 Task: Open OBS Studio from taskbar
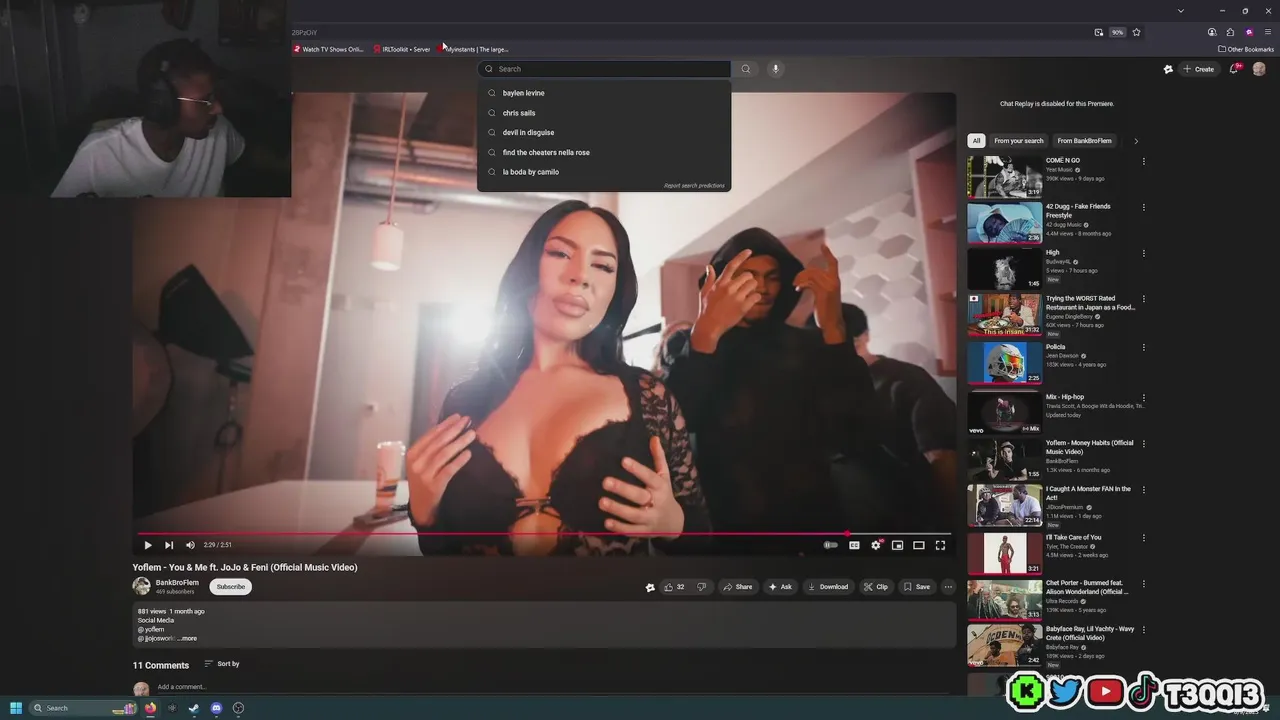(x=238, y=708)
